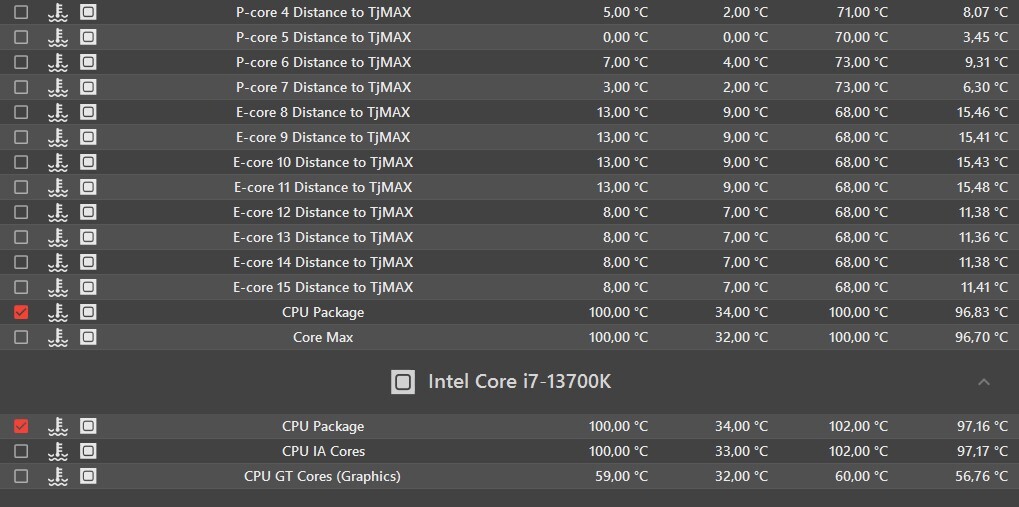Click chip icon on Core Max row
Viewport: 1019px width, 507px height.
pyautogui.click(x=88, y=337)
